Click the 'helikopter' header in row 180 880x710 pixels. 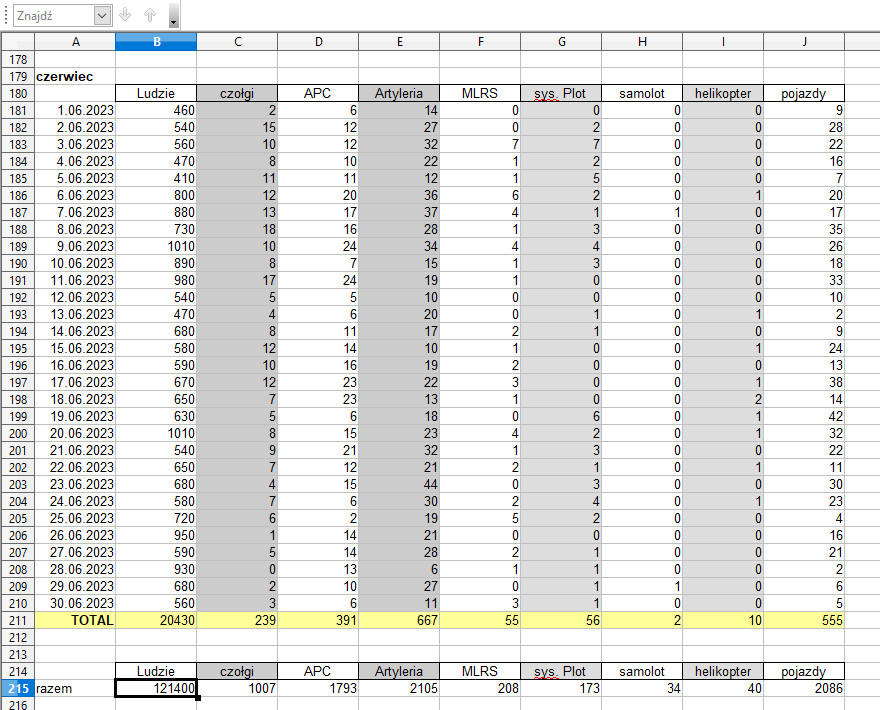(723, 93)
